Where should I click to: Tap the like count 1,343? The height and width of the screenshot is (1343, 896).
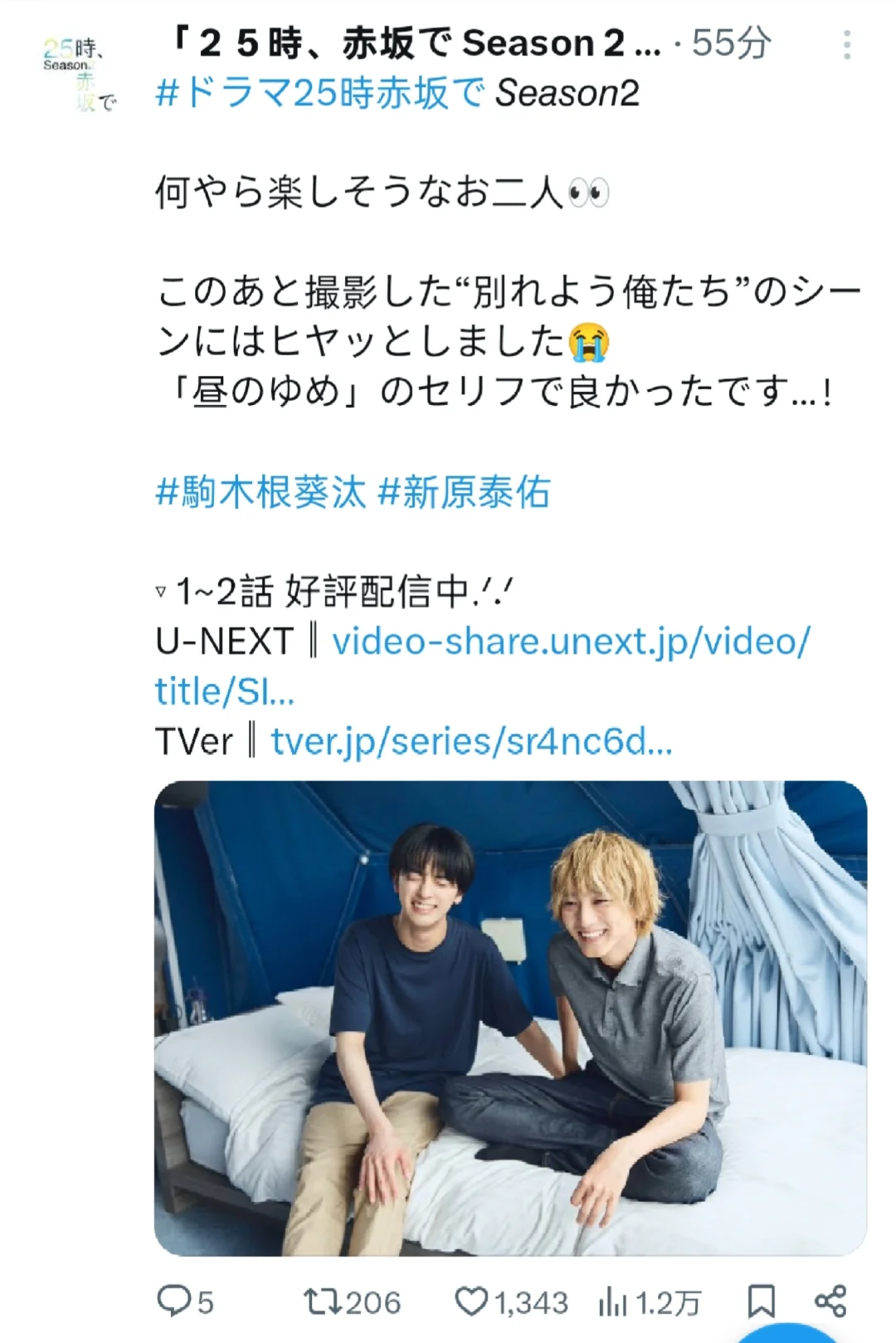click(x=531, y=1301)
